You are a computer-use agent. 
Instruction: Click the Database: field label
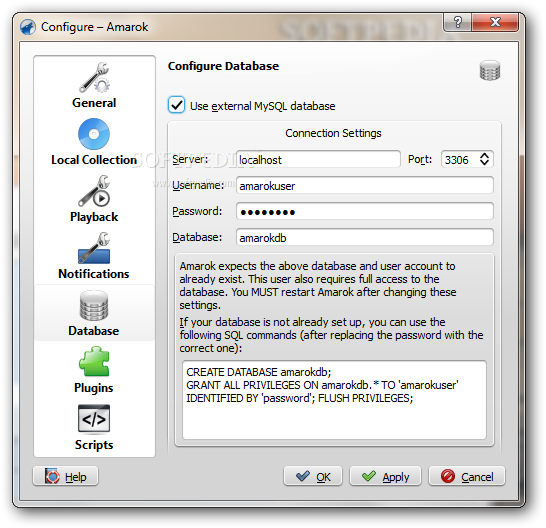tap(197, 238)
